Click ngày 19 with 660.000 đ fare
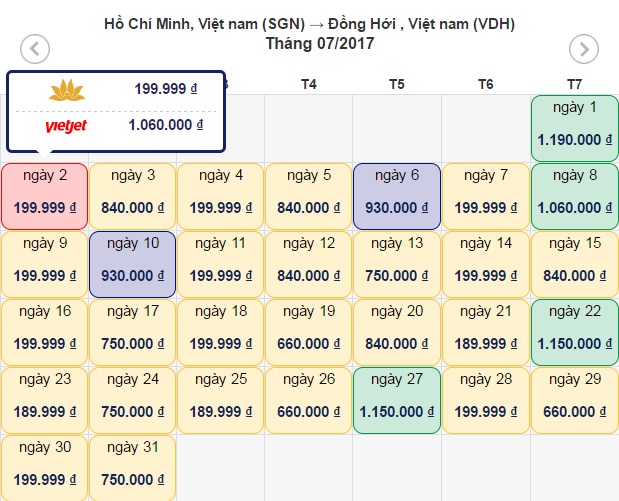This screenshot has width=619, height=501. [309, 329]
